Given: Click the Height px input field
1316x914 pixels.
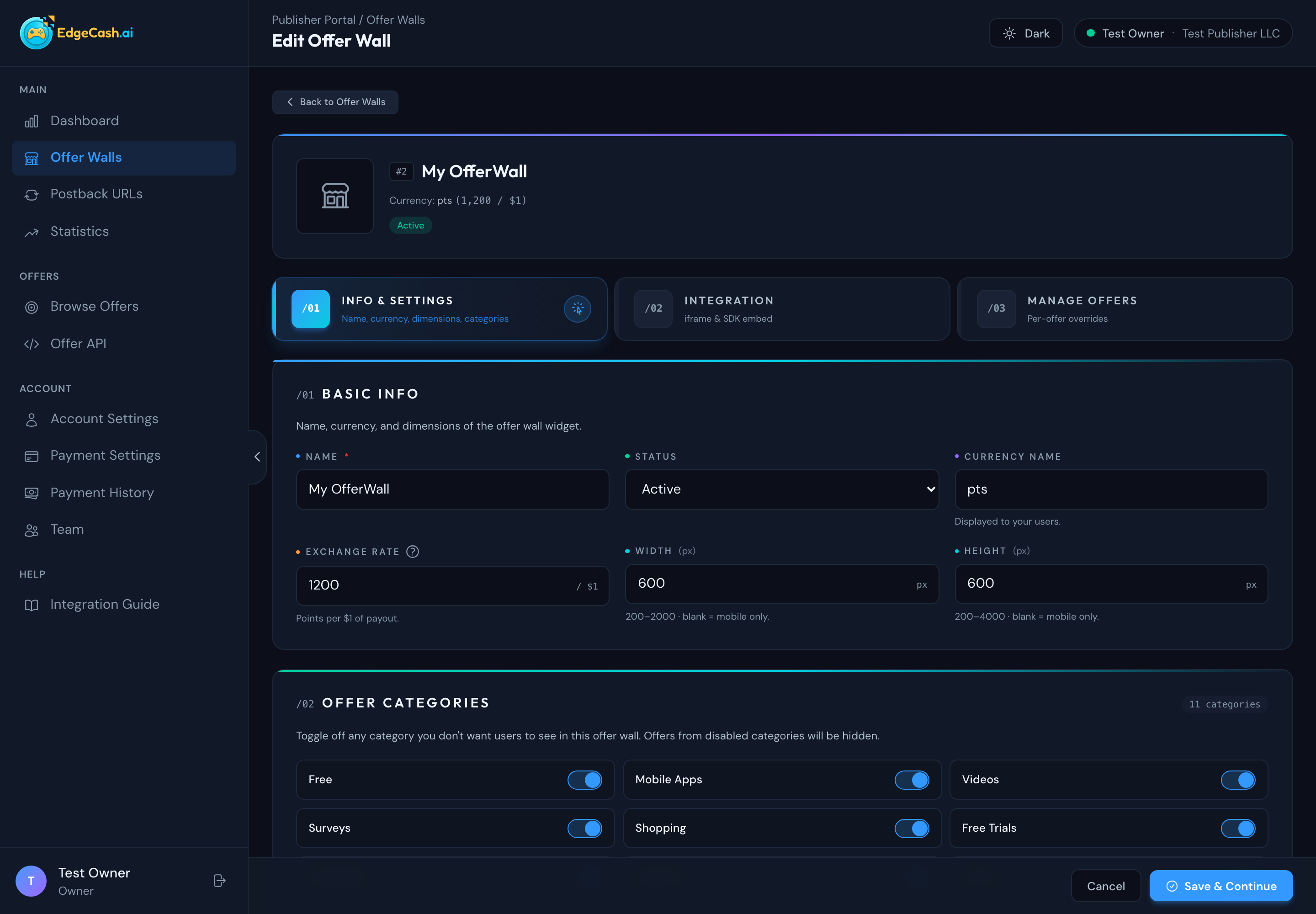Looking at the screenshot, I should point(1111,584).
